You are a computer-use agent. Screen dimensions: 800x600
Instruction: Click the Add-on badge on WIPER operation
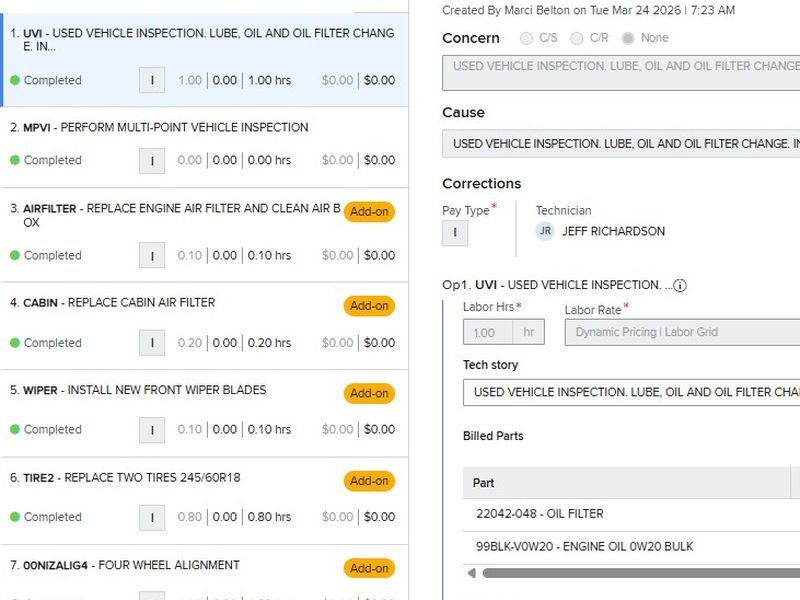[x=369, y=393]
